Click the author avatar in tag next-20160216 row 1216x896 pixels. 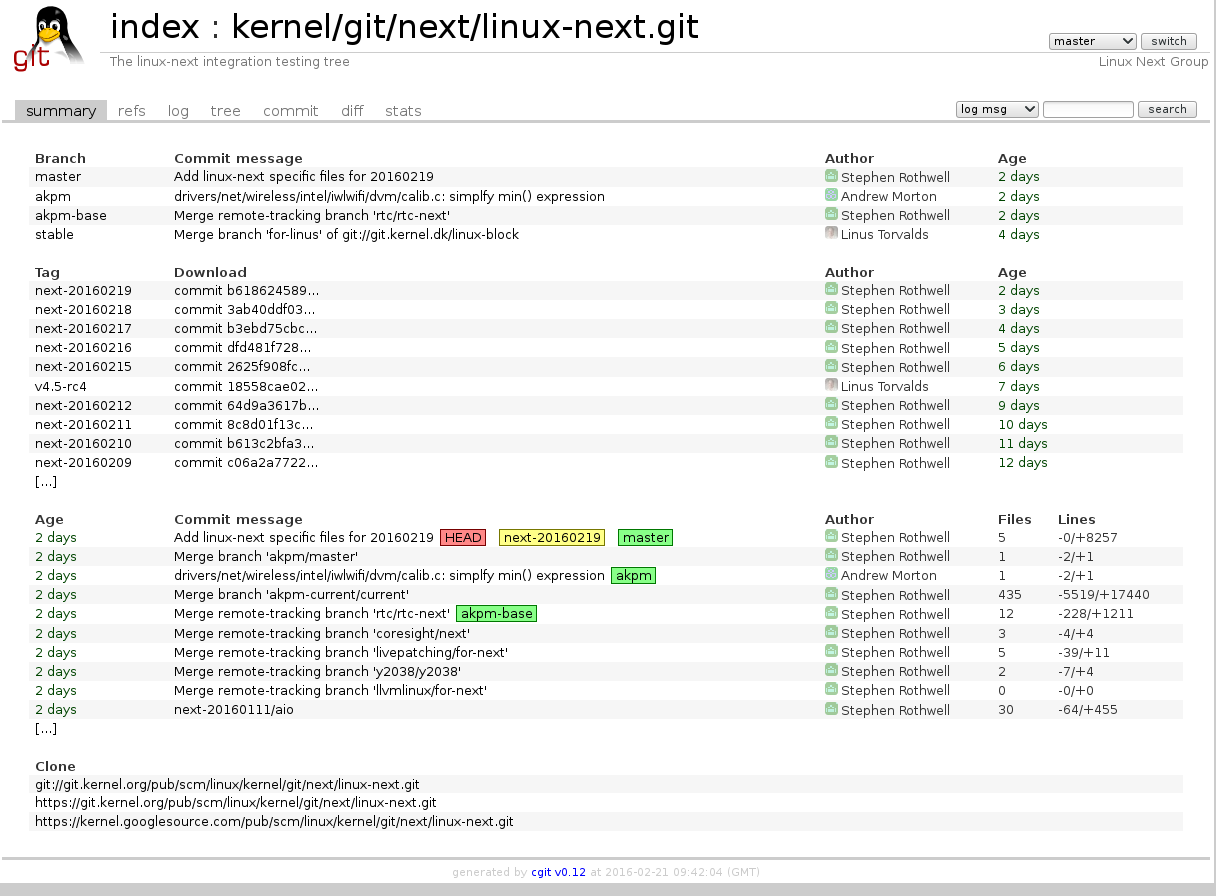[x=831, y=347]
